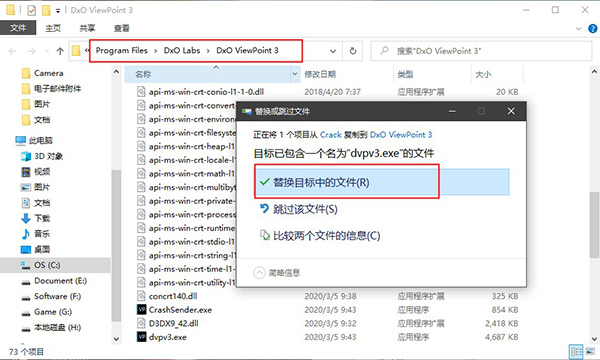Switch to details view icon
The width and height of the screenshot is (600, 360).
[576, 352]
